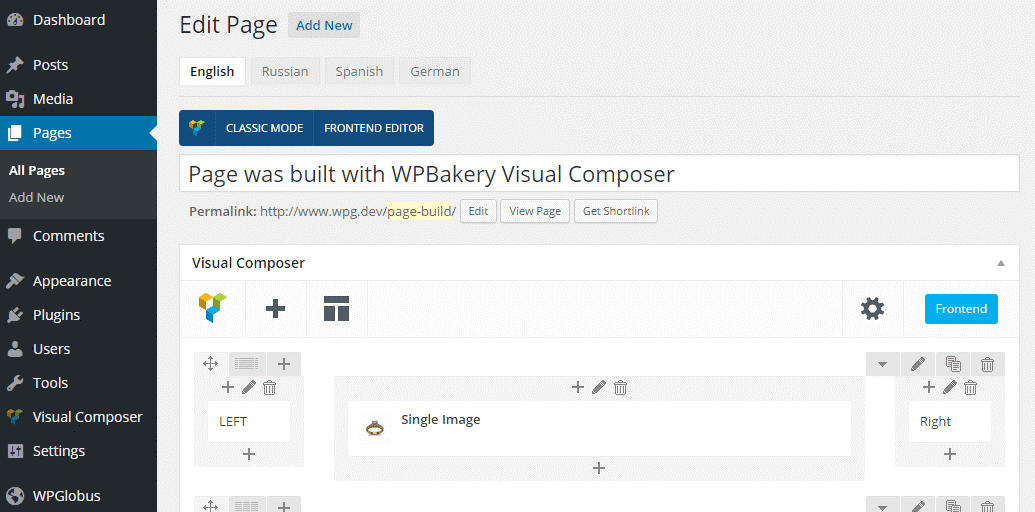1035x512 pixels.
Task: Open WPGlobus sidebar item
Action: coord(67,496)
